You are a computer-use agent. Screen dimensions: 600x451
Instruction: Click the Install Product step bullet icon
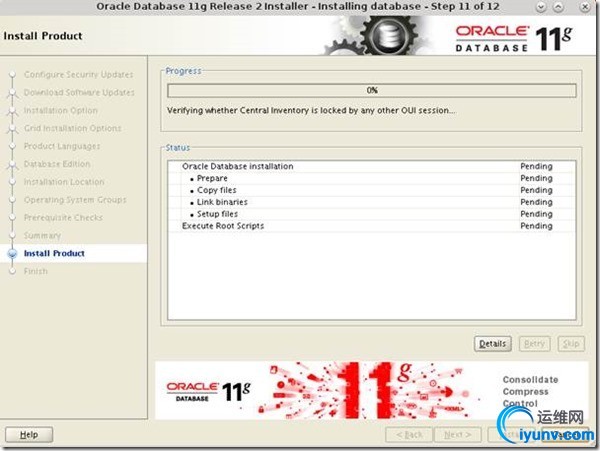13,253
